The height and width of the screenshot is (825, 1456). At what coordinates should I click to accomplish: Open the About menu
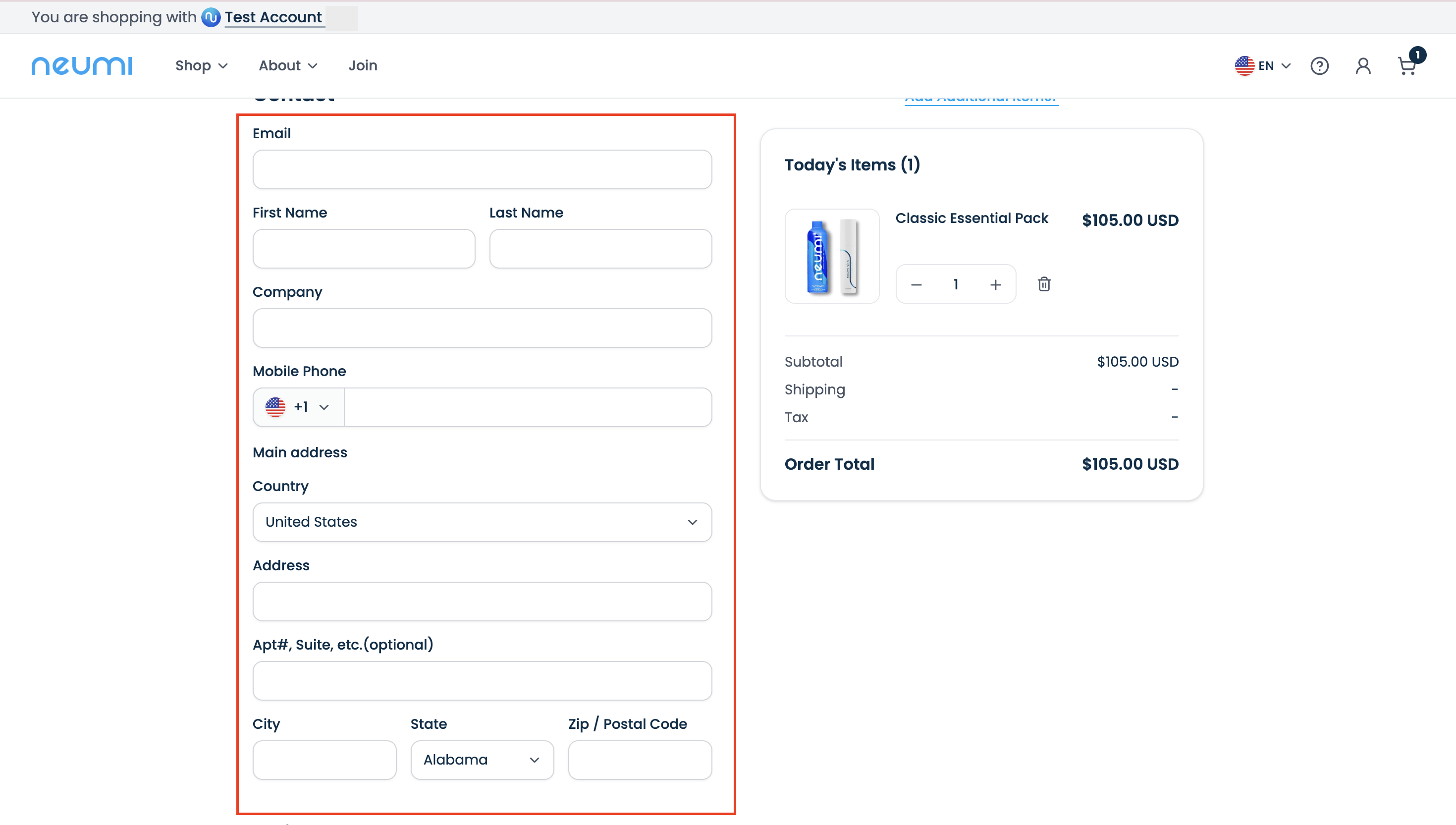click(288, 66)
